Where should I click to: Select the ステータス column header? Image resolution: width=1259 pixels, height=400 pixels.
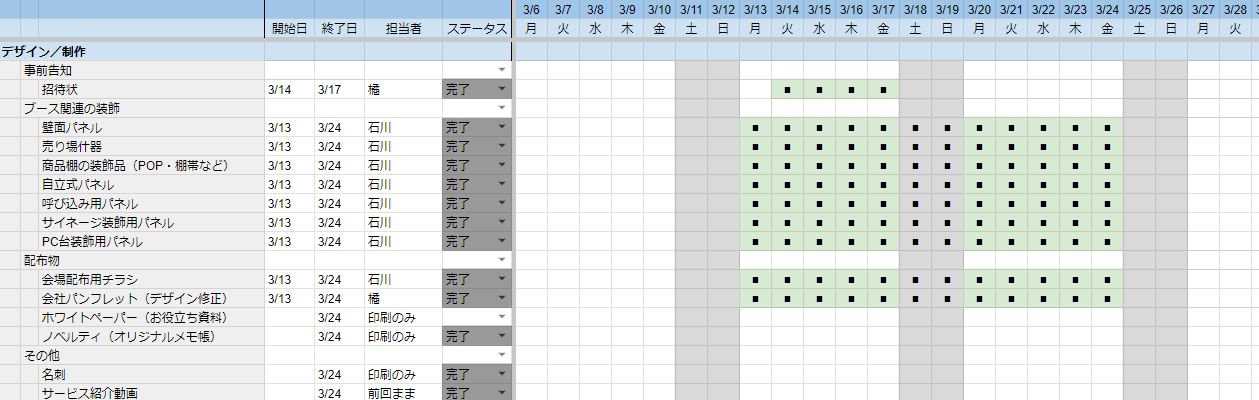(477, 29)
